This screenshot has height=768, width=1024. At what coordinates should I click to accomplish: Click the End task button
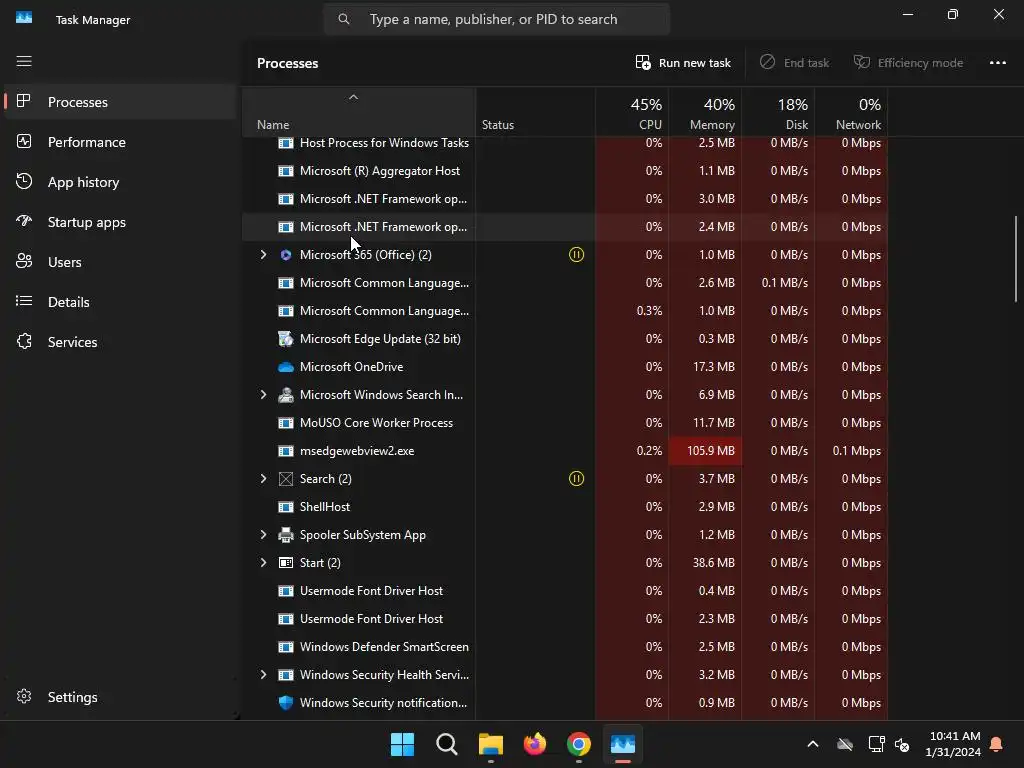tap(794, 63)
